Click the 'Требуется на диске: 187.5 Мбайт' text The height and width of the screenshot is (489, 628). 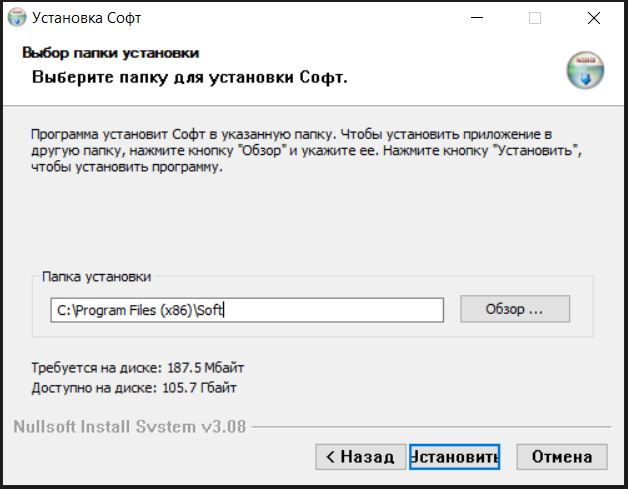pos(138,368)
